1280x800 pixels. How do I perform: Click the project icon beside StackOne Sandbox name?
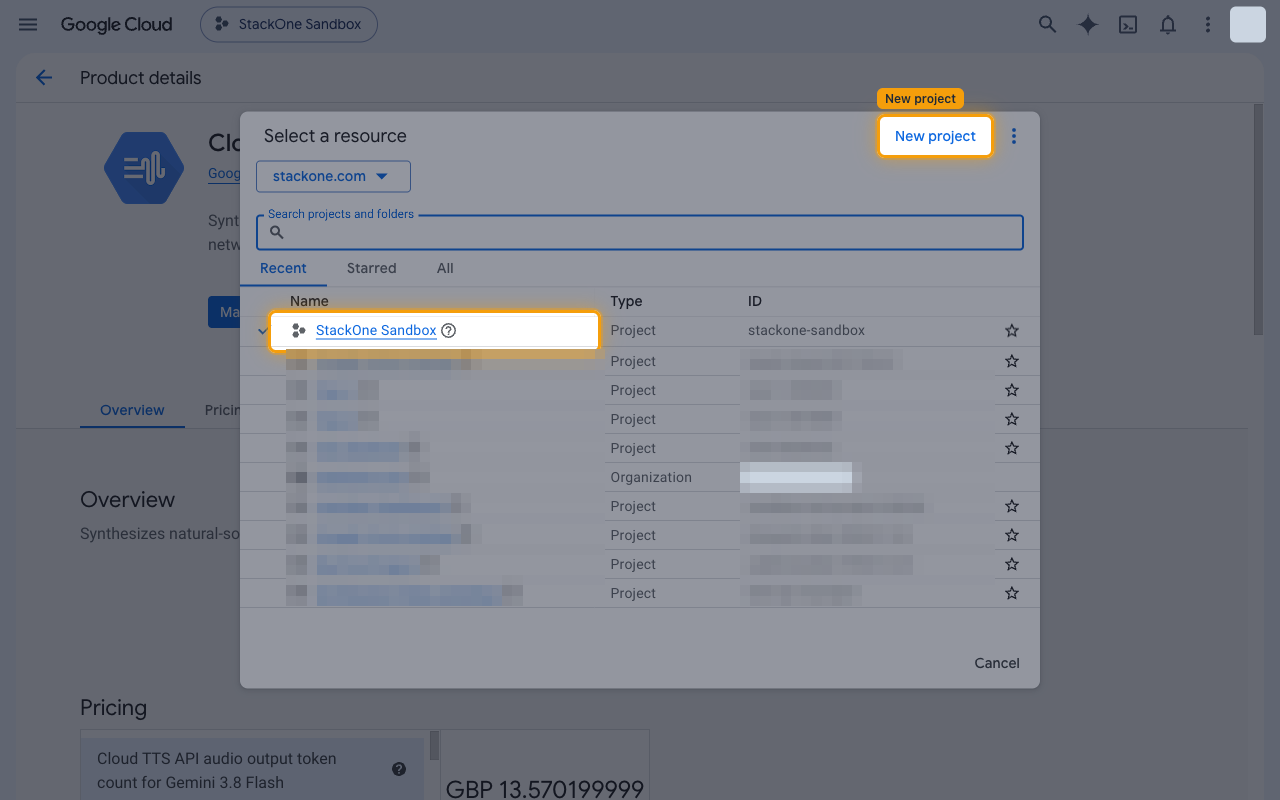click(298, 330)
